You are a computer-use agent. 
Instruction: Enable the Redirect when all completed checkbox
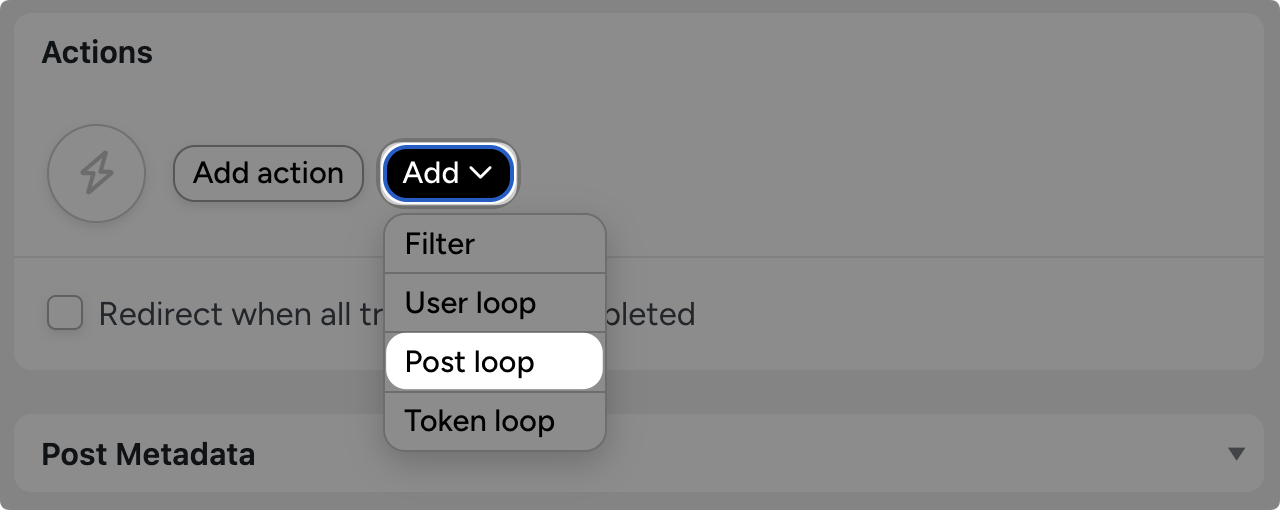click(66, 314)
